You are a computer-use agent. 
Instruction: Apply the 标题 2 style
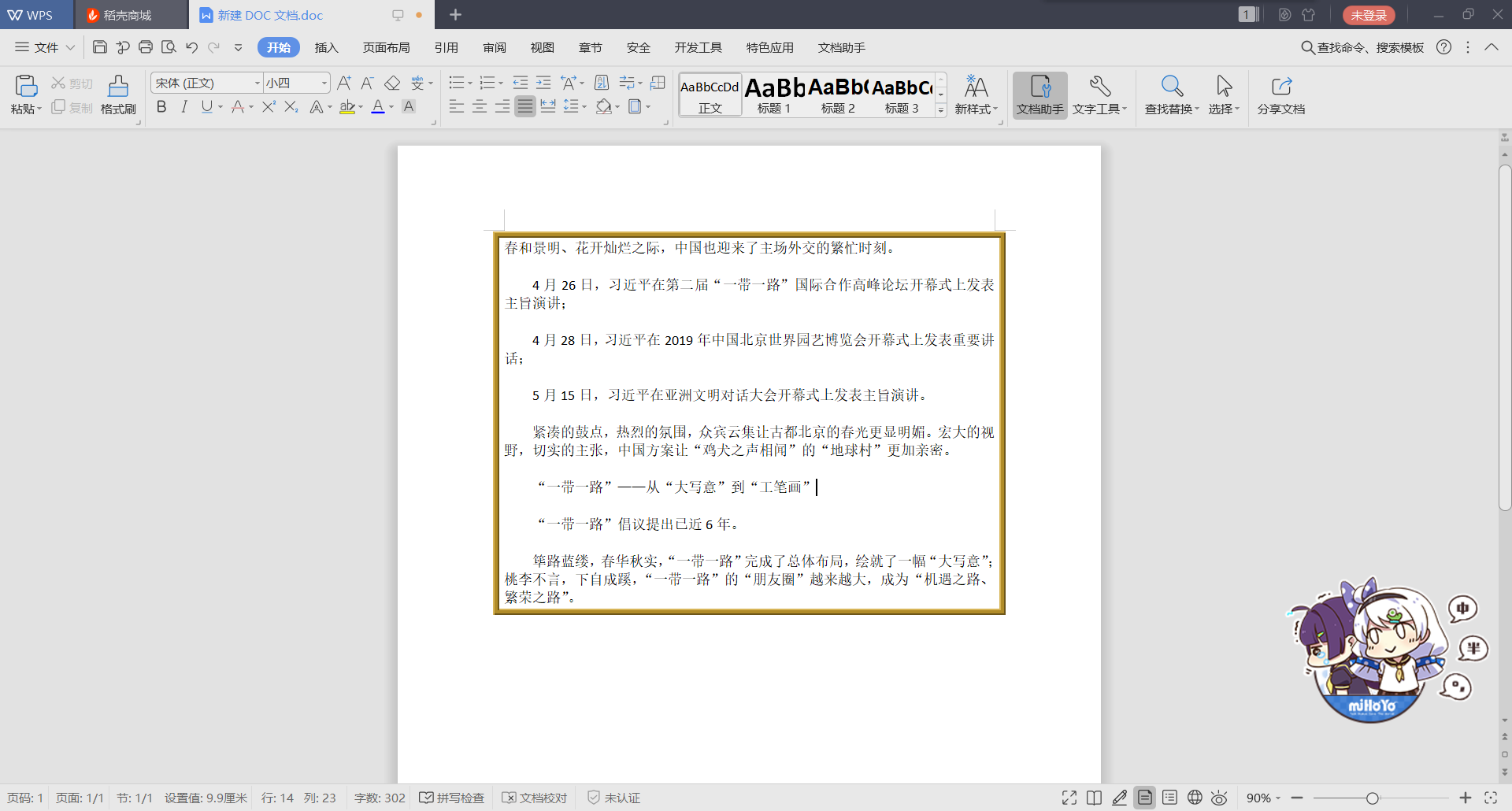click(x=838, y=95)
